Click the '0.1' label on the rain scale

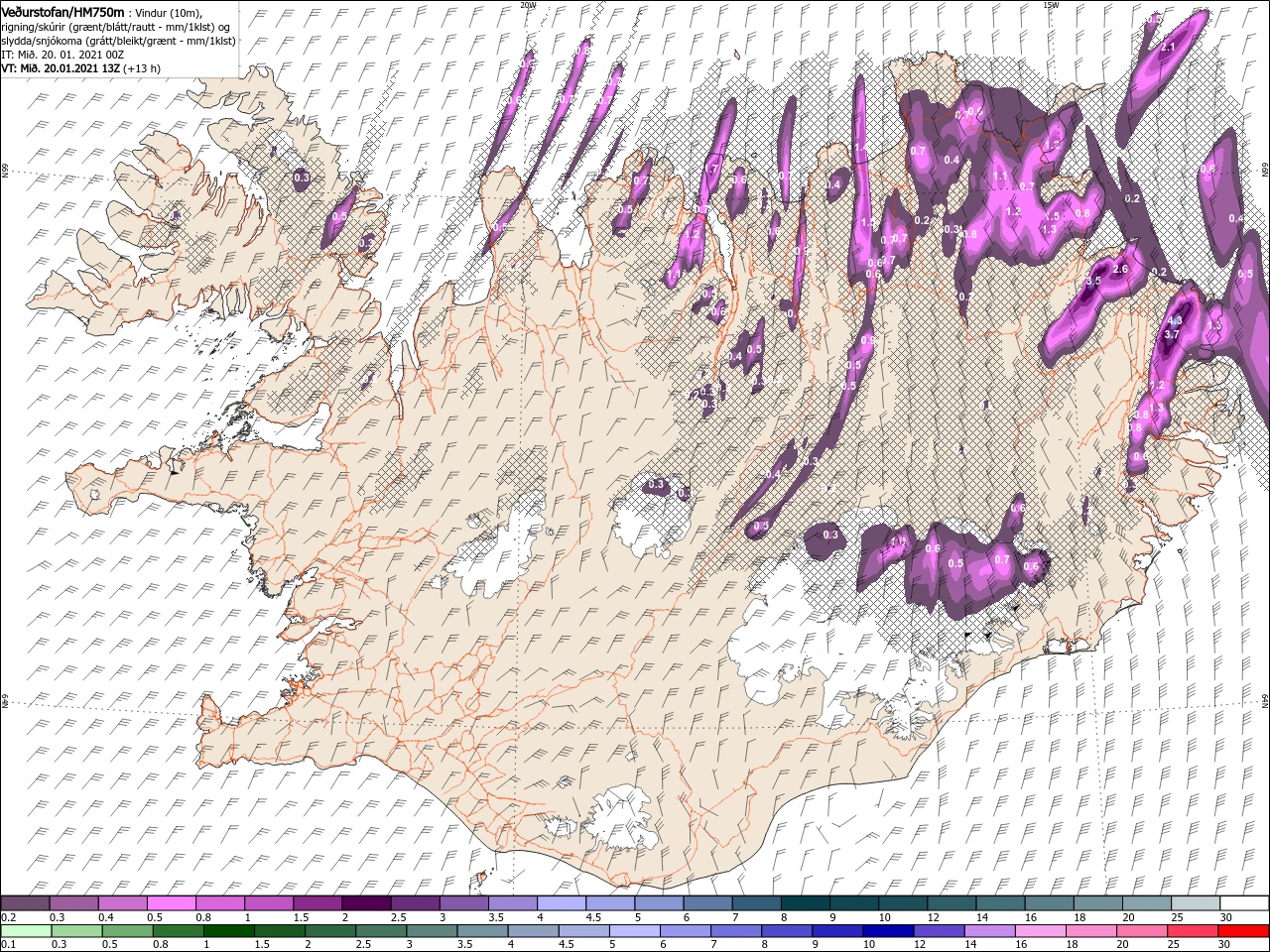9,944
